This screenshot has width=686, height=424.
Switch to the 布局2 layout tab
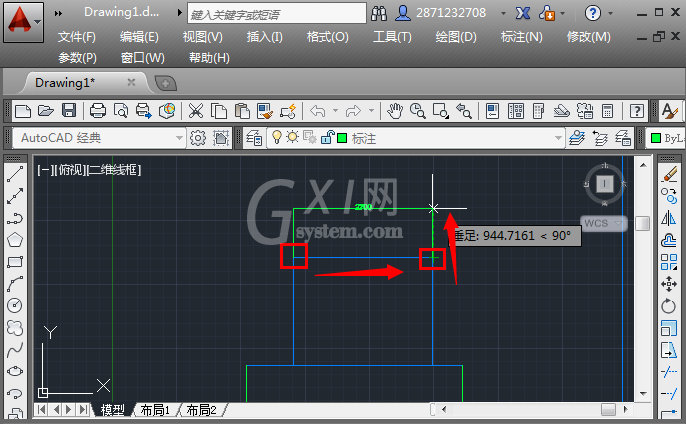pos(201,410)
